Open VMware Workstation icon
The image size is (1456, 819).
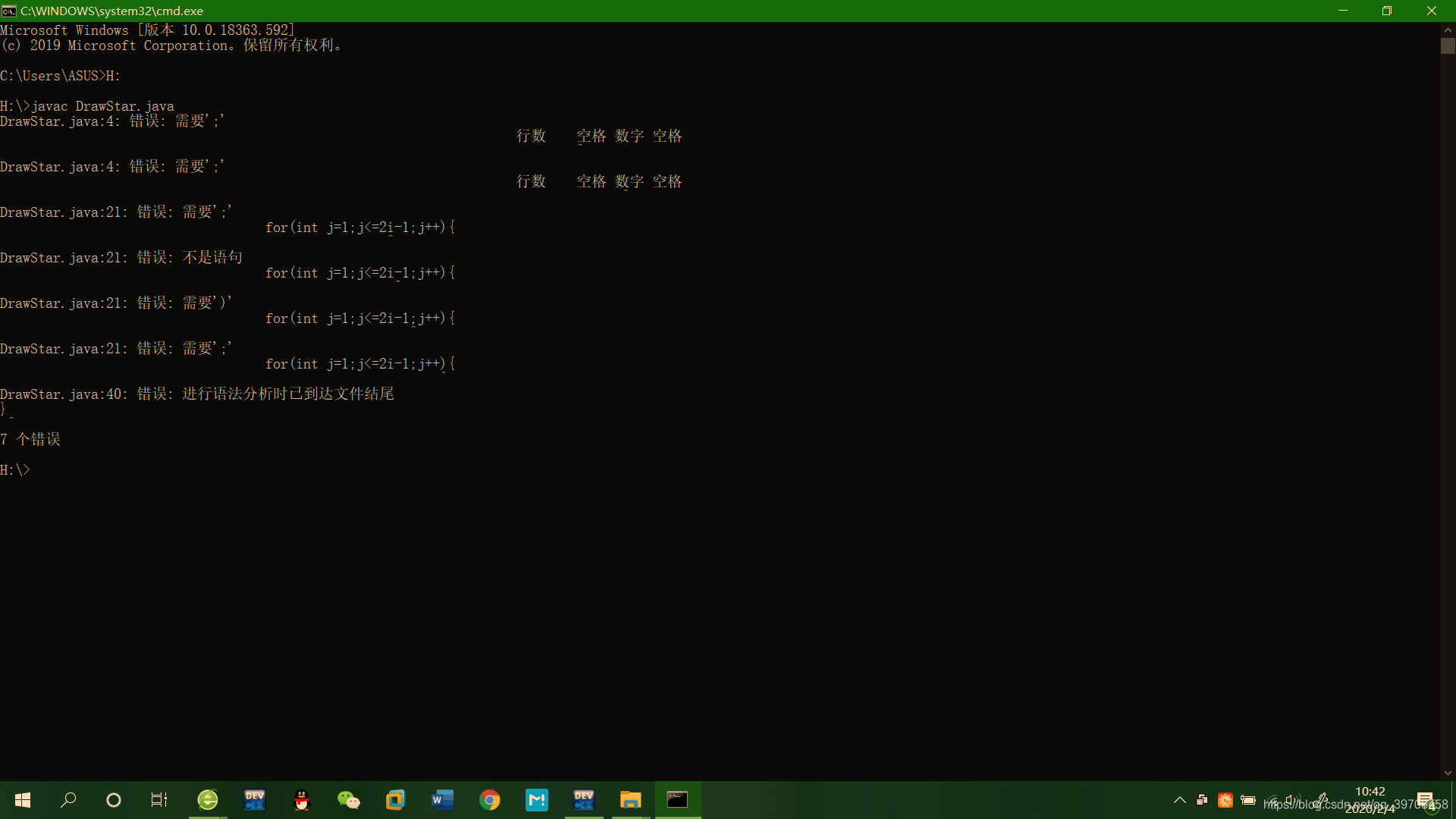pos(396,800)
